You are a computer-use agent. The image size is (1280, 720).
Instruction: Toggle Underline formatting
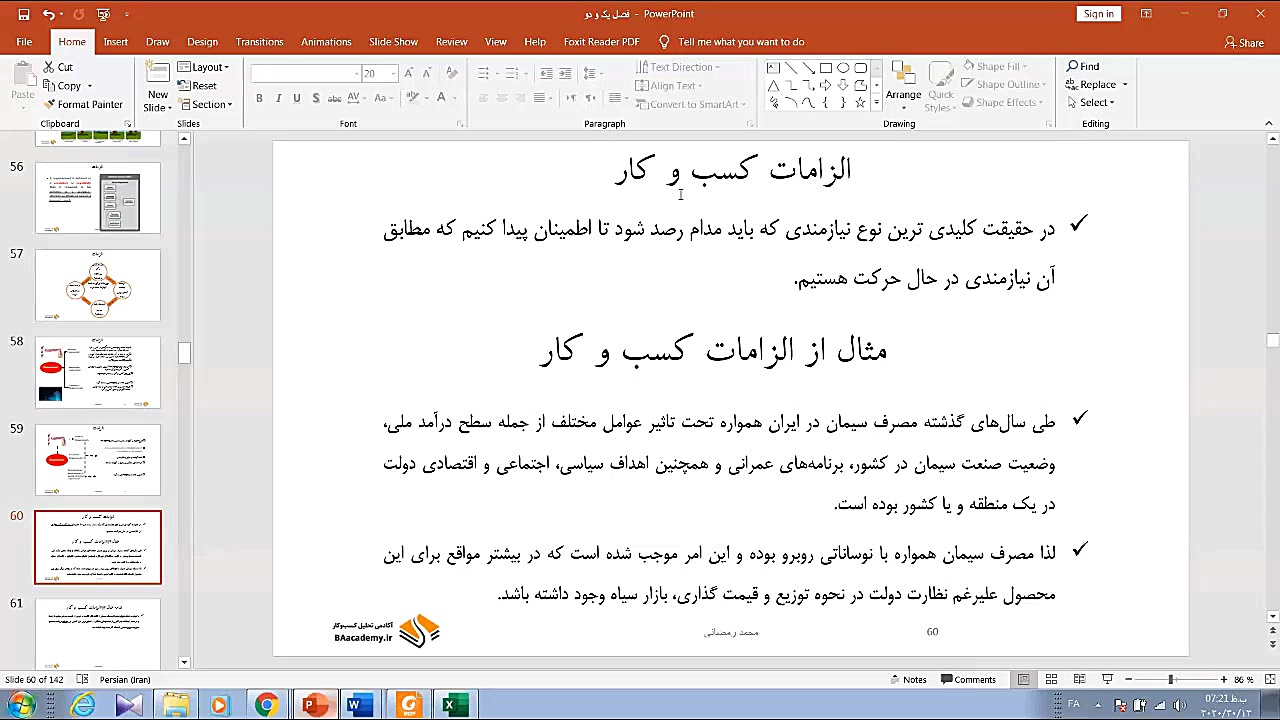296,98
